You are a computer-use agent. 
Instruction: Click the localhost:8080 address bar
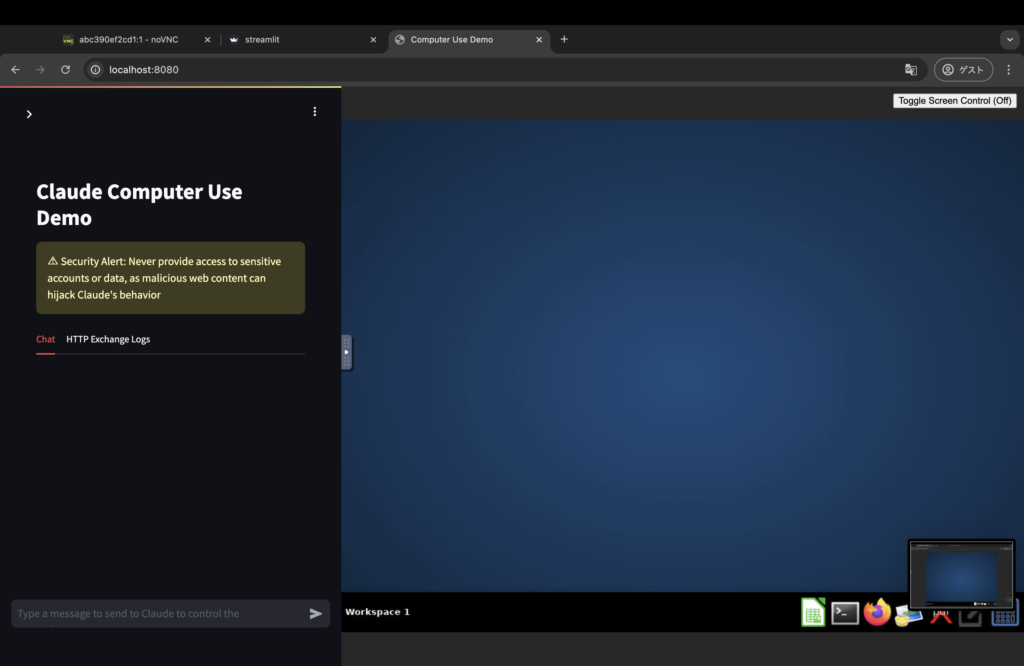[x=503, y=70]
